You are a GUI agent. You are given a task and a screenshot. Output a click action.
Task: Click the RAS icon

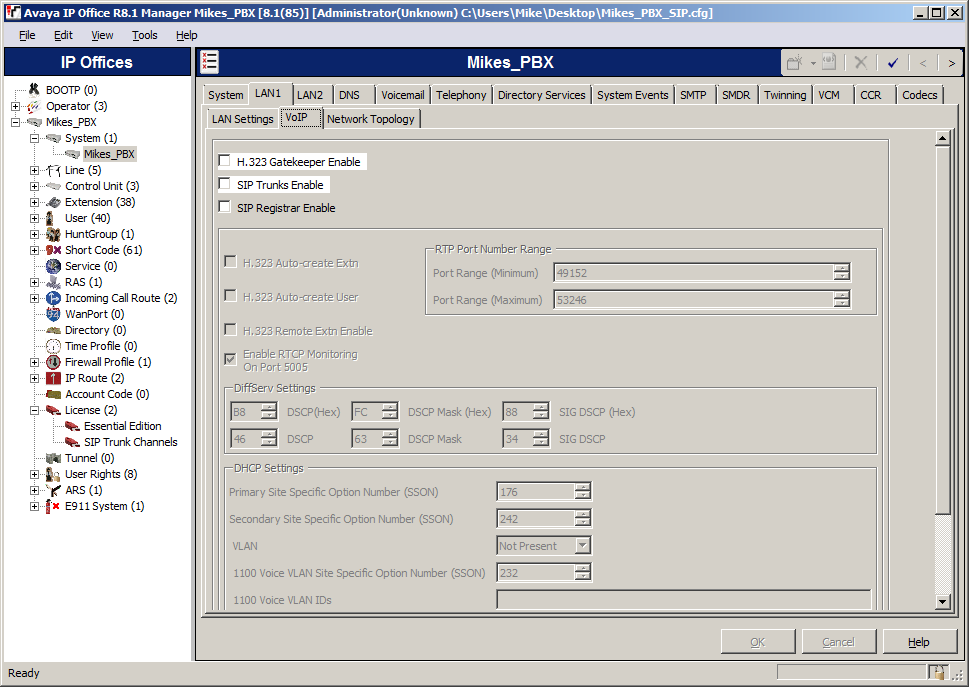tap(54, 282)
